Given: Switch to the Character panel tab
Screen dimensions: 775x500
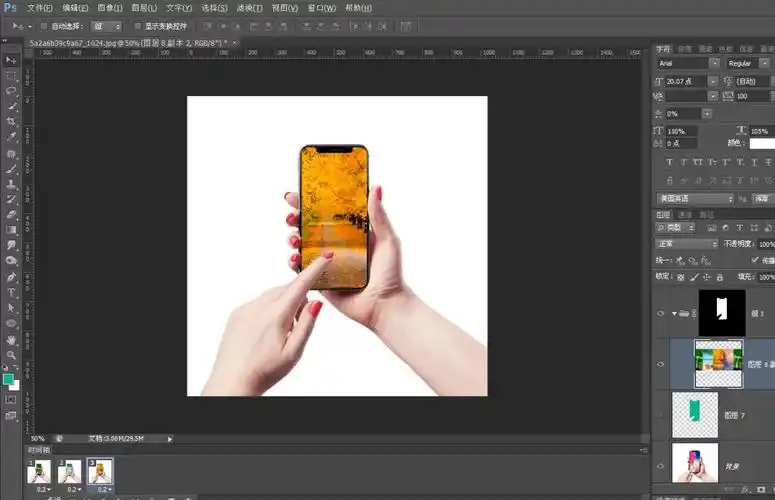Looking at the screenshot, I should 663,49.
